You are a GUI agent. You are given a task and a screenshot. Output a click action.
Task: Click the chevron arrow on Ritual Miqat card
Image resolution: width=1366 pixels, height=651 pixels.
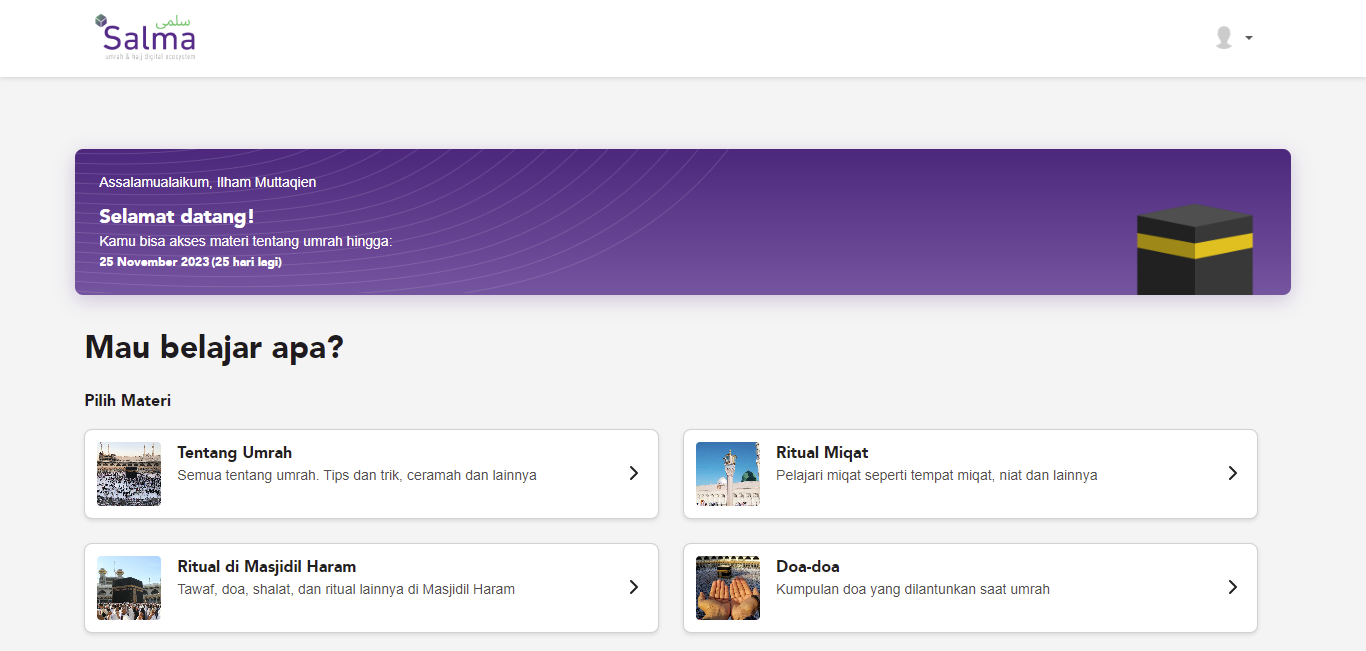coord(1232,473)
